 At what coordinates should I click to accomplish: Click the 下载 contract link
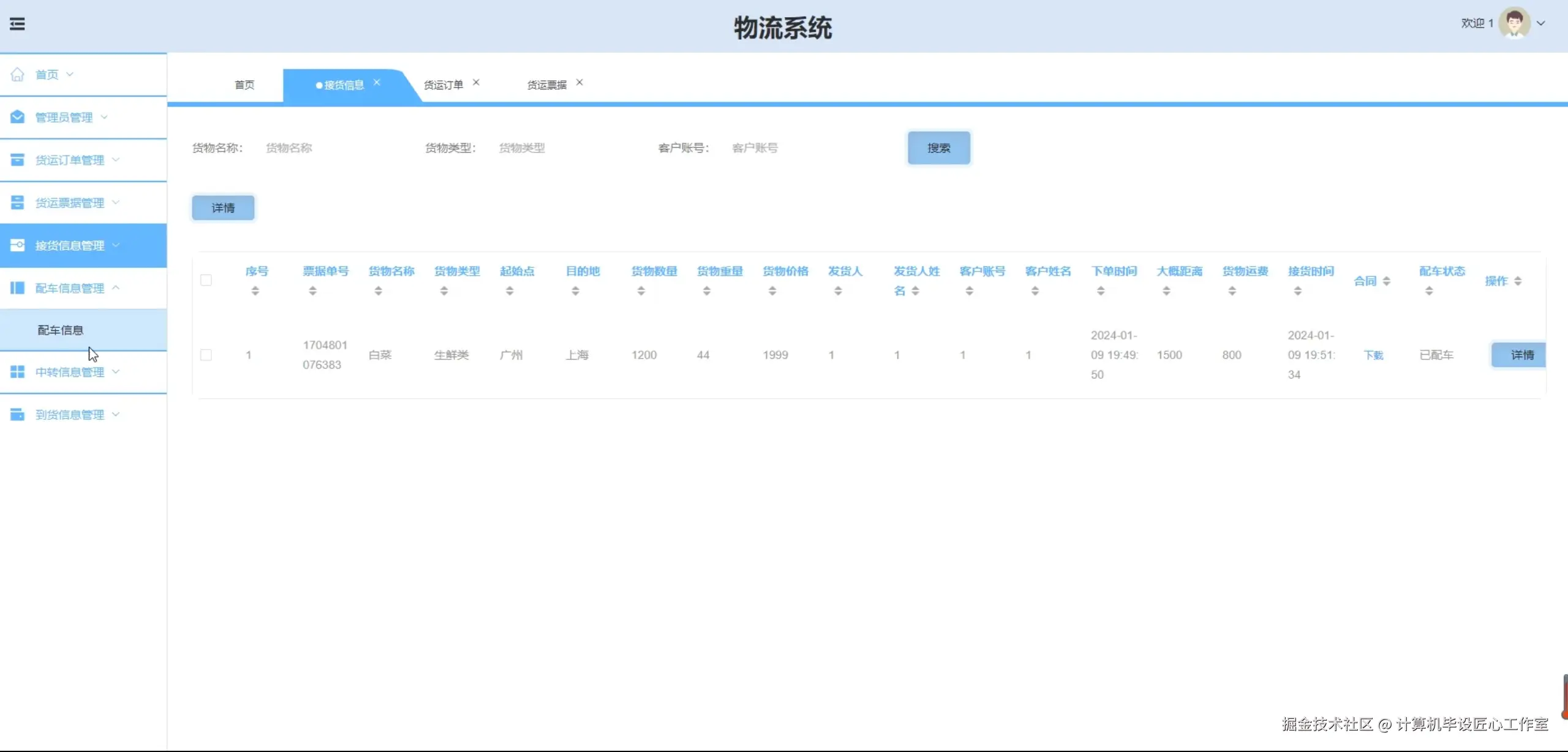(1373, 355)
